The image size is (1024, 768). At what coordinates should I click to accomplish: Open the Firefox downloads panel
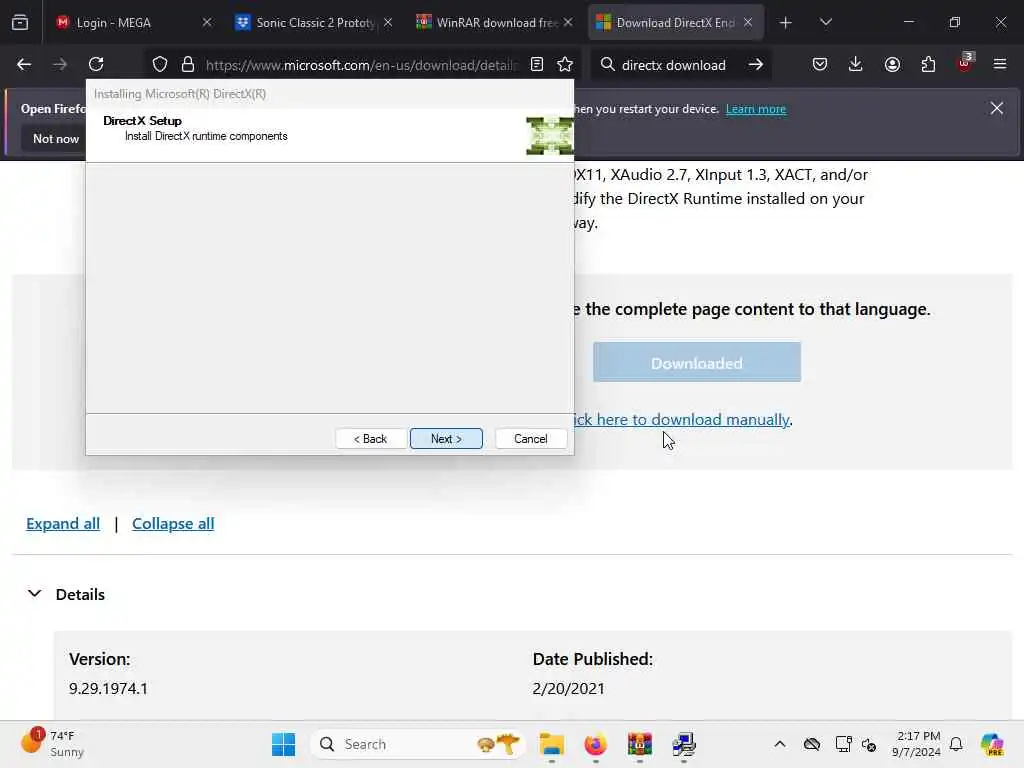(856, 64)
